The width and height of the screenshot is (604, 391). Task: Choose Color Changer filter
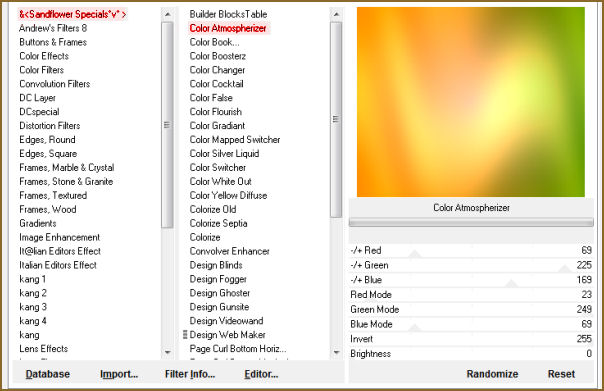pyautogui.click(x=217, y=70)
